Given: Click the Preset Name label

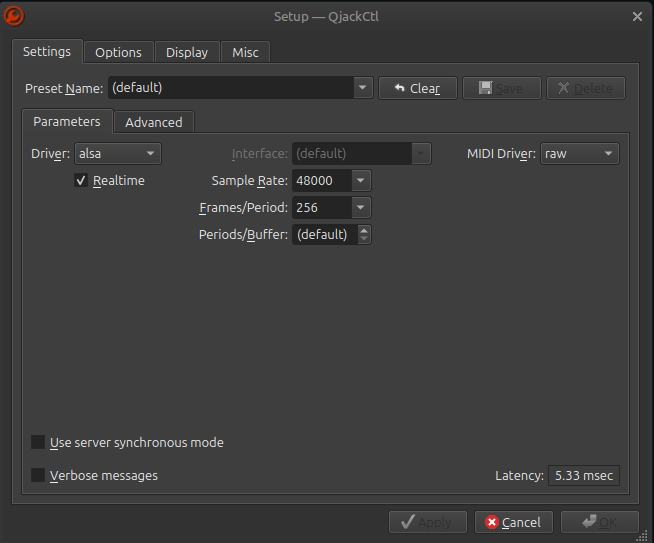Looking at the screenshot, I should pos(64,88).
